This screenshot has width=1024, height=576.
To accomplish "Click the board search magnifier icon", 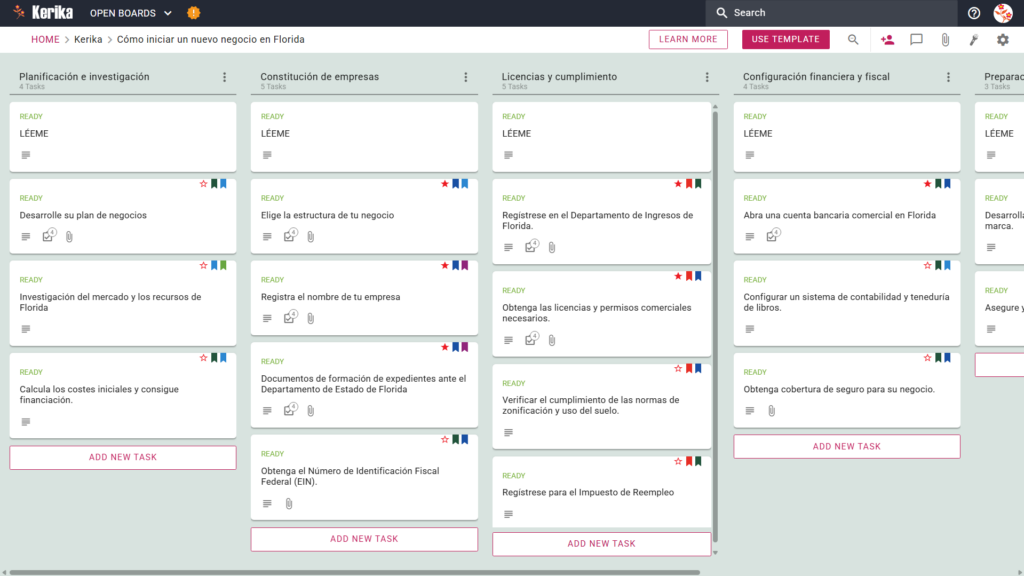I will [x=853, y=40].
